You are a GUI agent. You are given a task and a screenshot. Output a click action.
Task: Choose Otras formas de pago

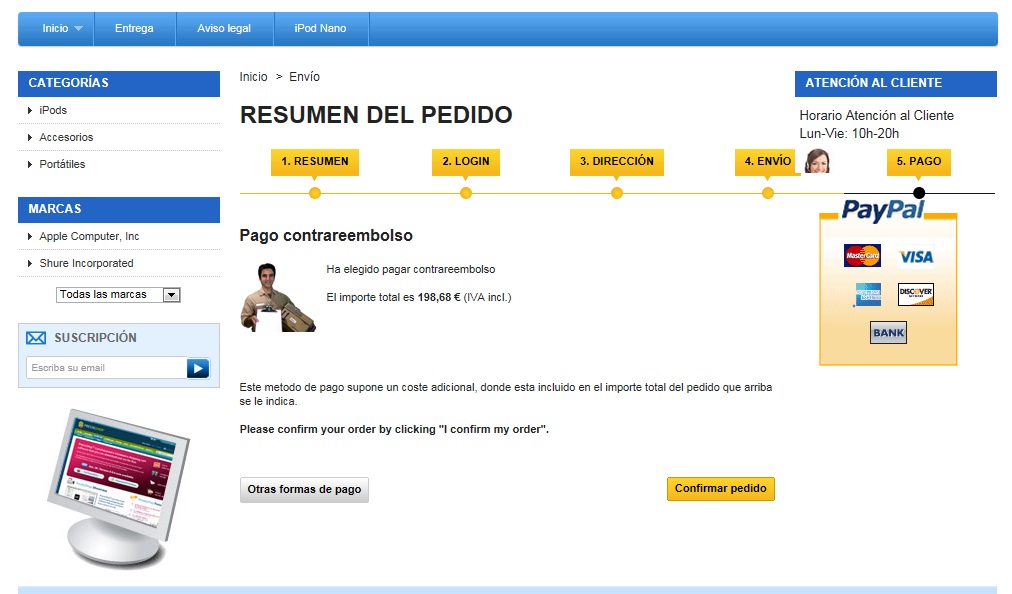tap(304, 489)
